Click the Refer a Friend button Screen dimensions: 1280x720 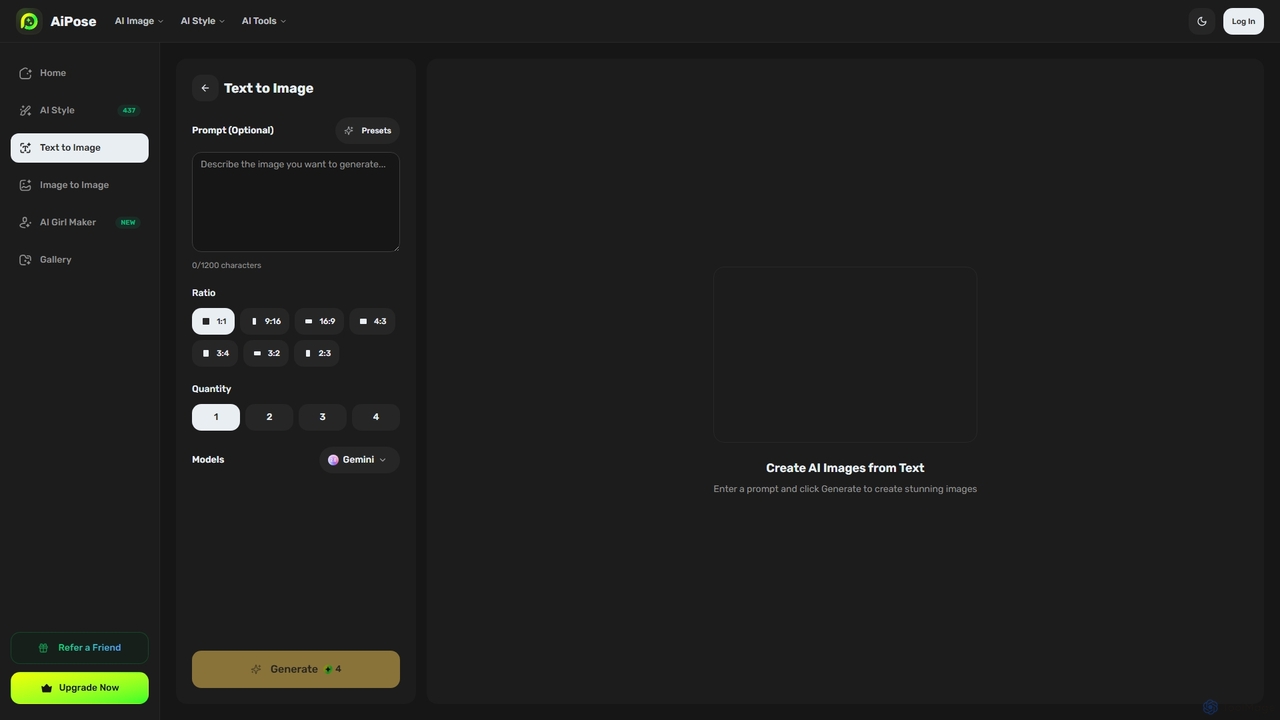click(x=80, y=648)
